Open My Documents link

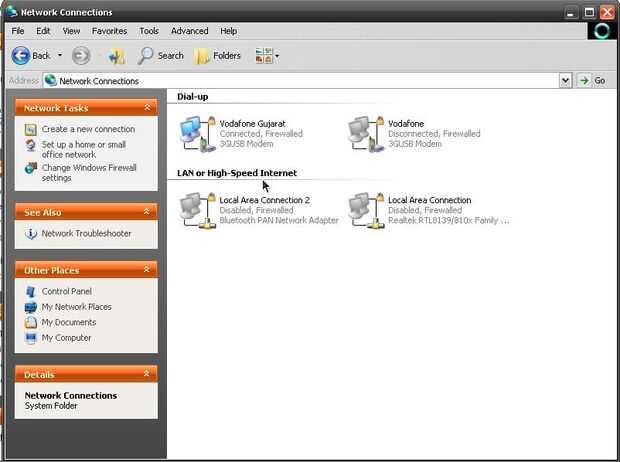[x=69, y=322]
